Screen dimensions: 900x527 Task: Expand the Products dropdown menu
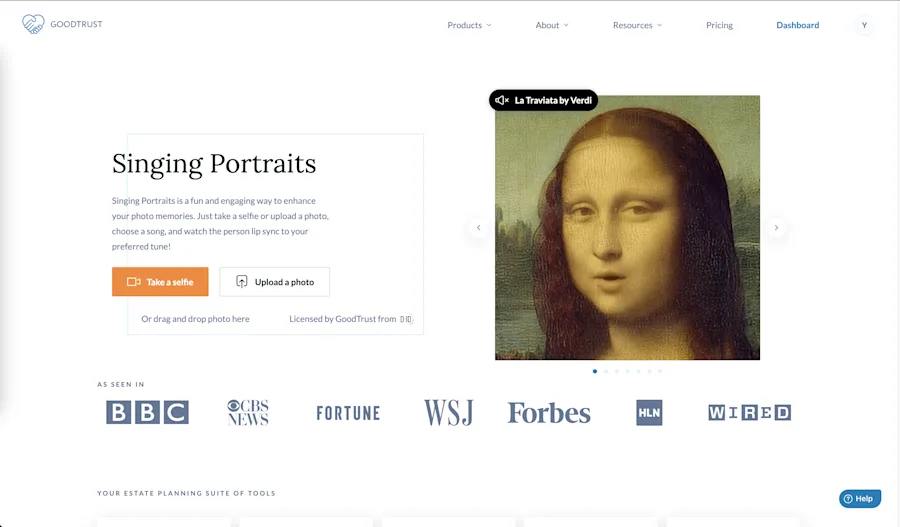(470, 25)
